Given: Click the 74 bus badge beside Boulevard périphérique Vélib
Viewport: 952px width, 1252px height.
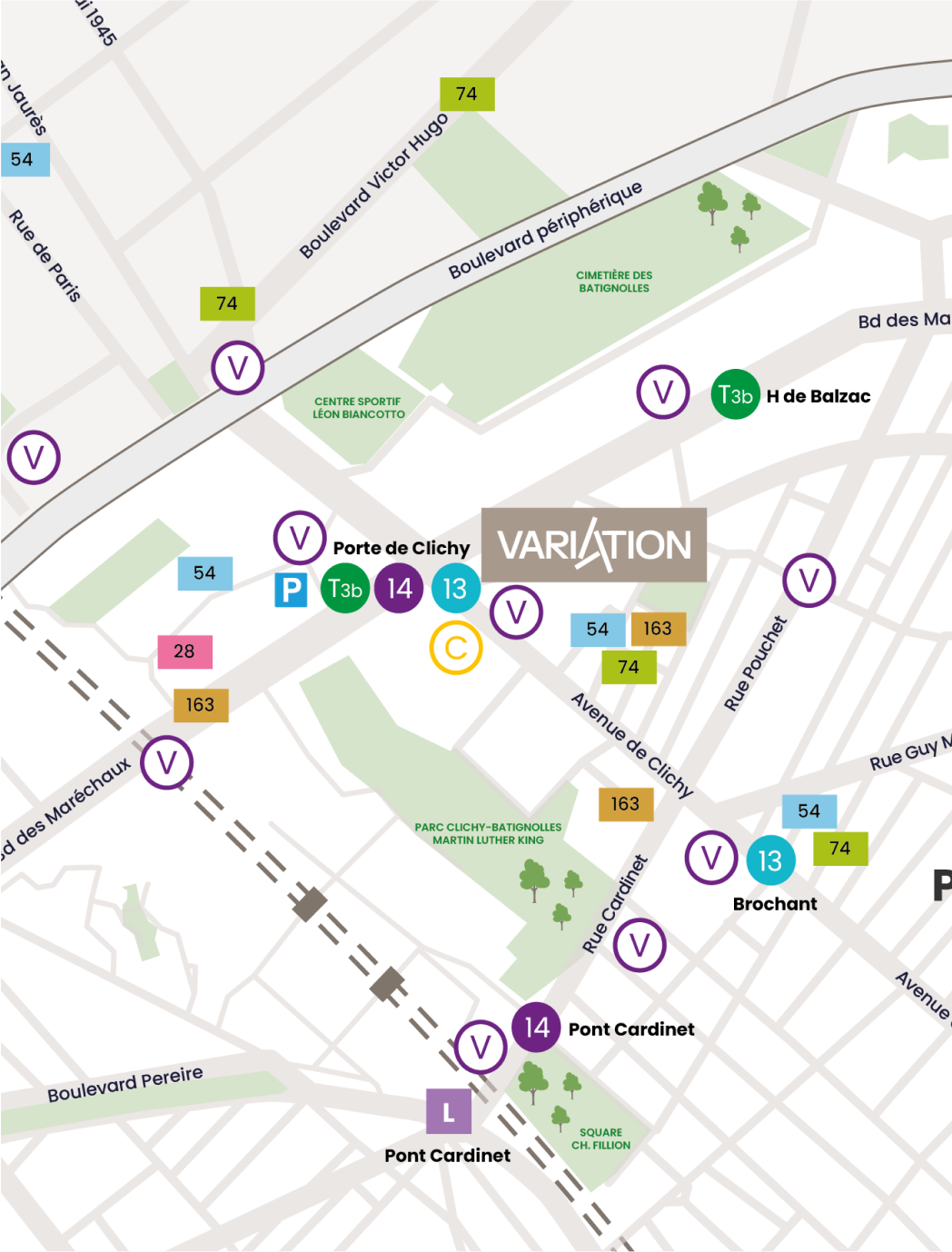Looking at the screenshot, I should pos(227,303).
